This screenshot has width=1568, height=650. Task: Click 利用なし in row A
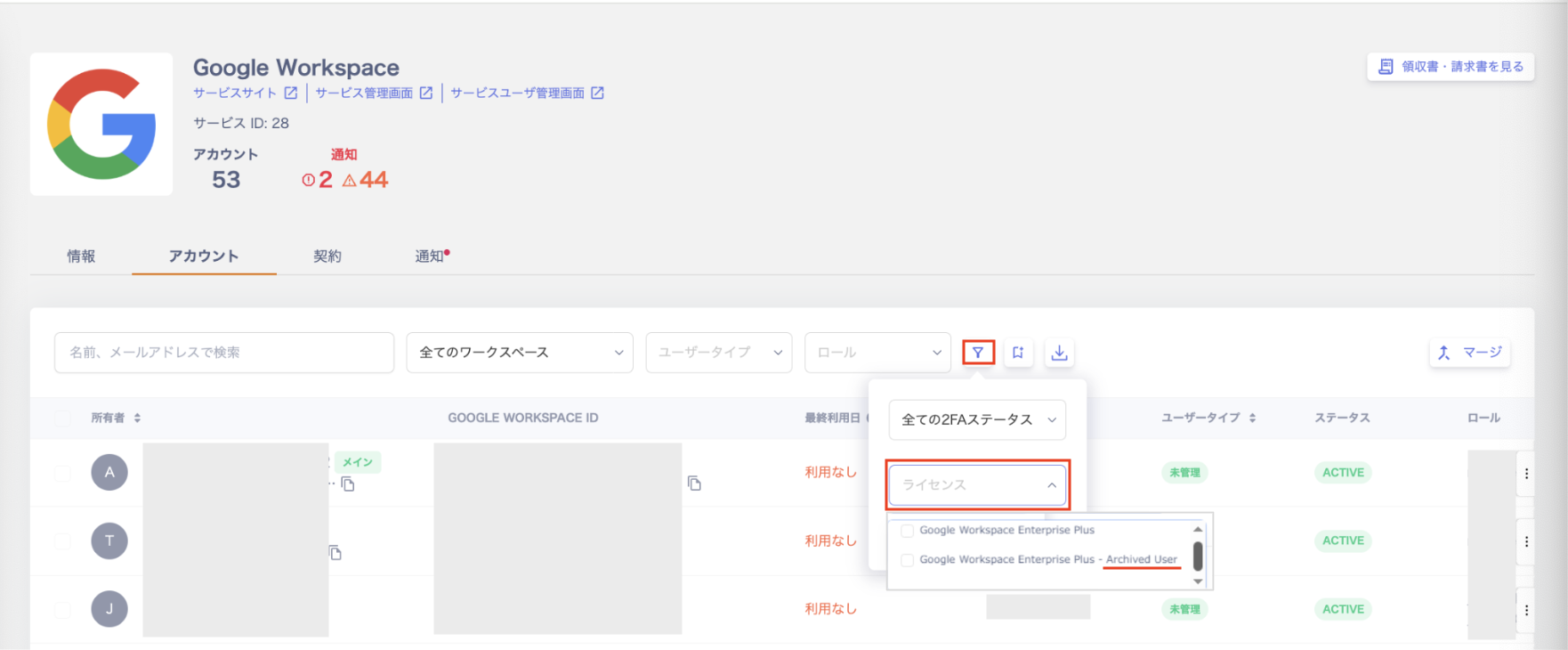(831, 472)
